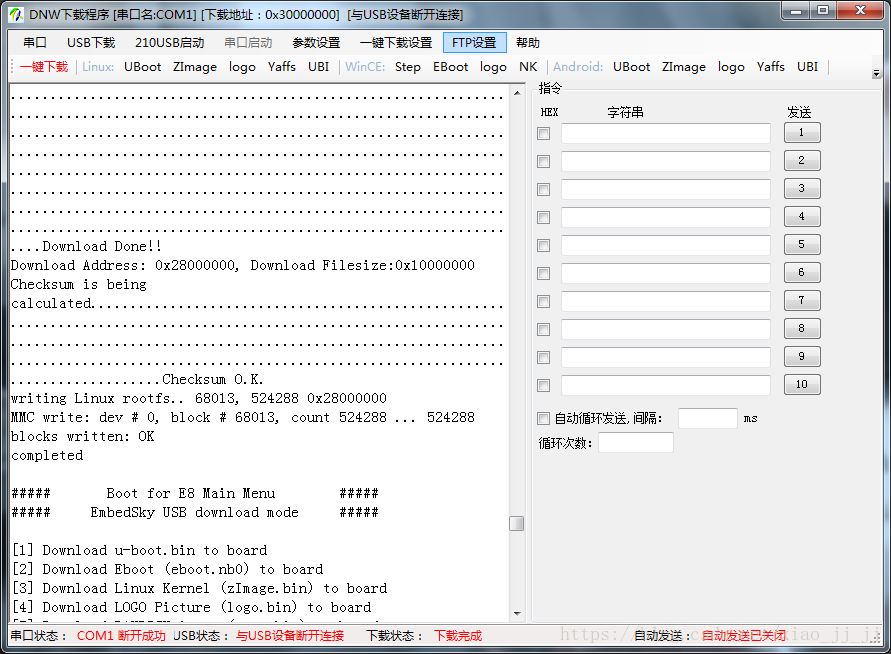This screenshot has width=891, height=654.
Task: Click Android UBoot toolbar button
Action: (x=631, y=67)
